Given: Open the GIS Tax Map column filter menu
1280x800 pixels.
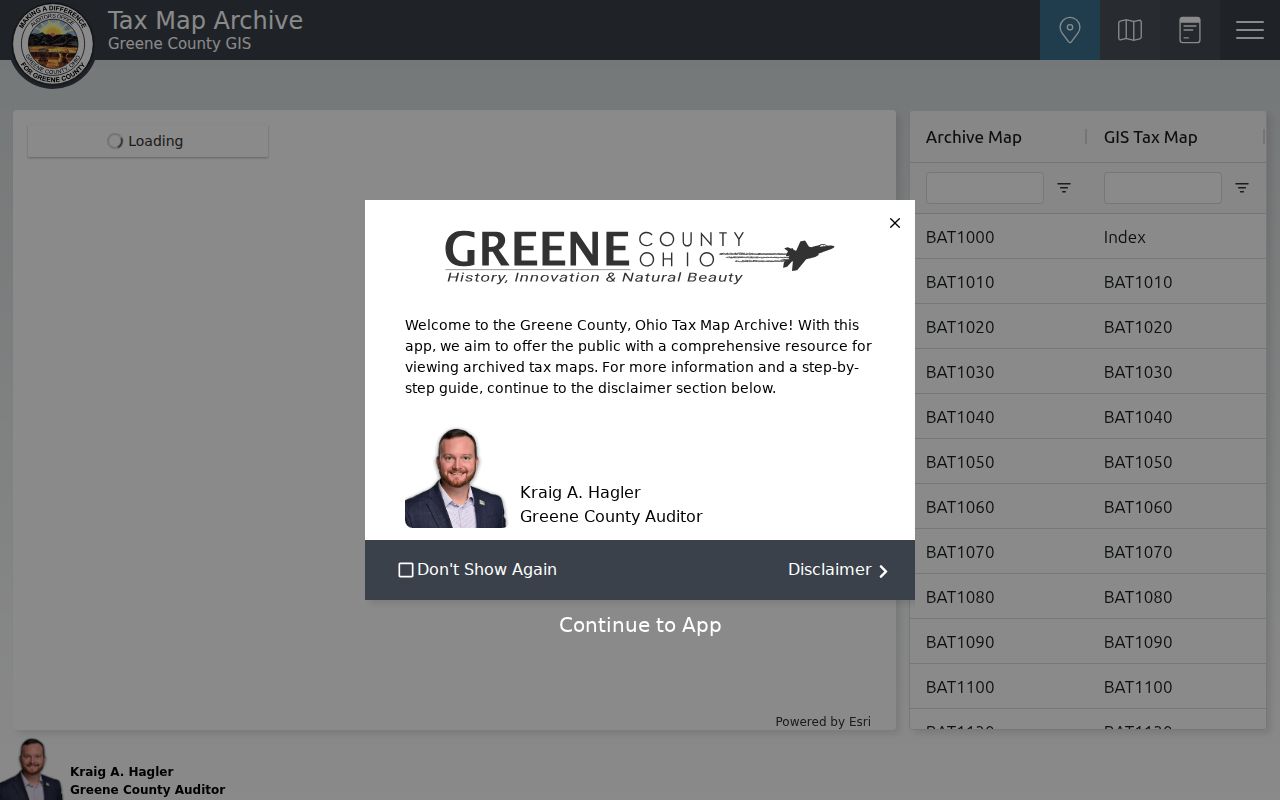Looking at the screenshot, I should [1242, 188].
